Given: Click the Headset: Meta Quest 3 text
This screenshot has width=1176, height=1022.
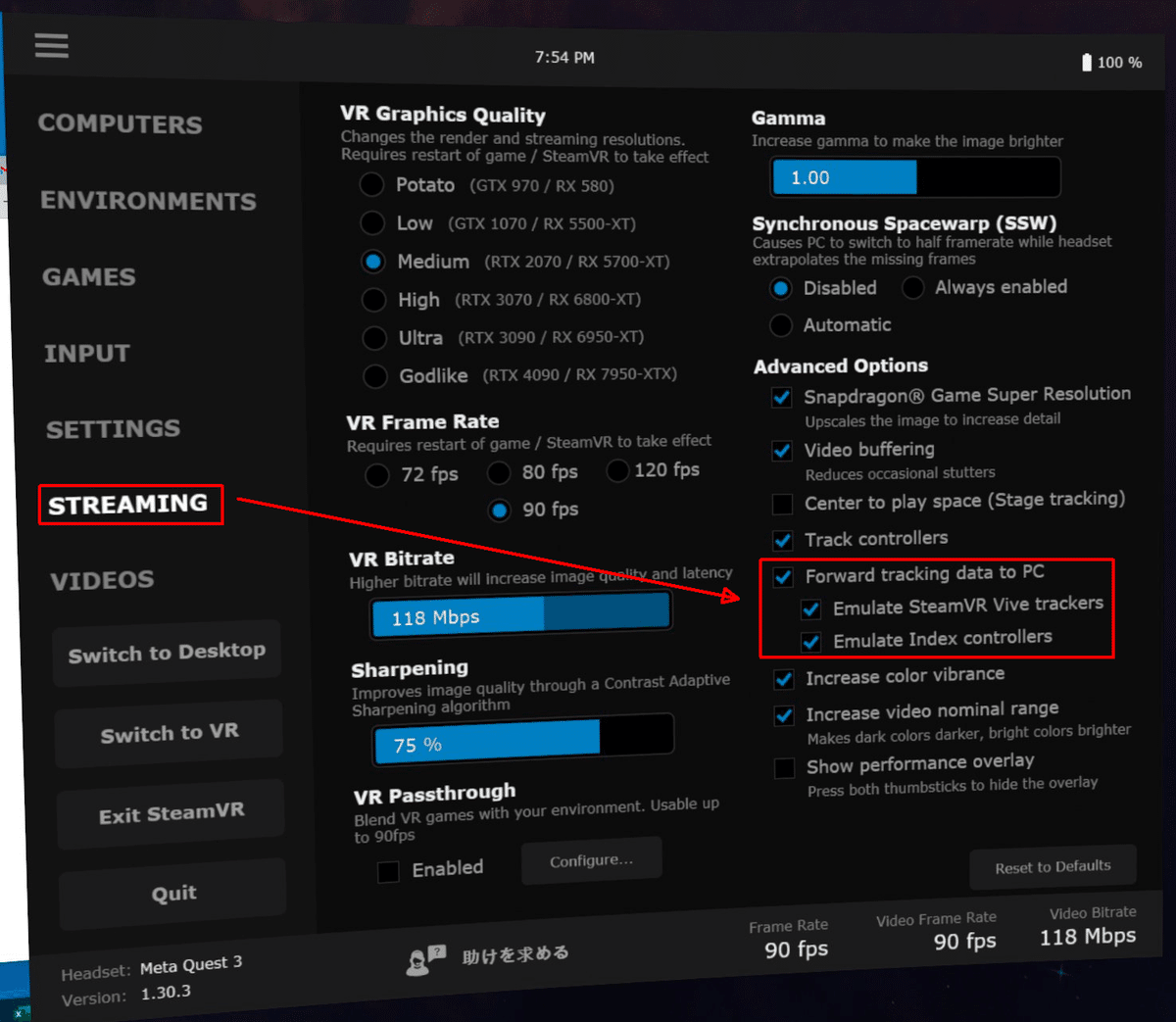Looking at the screenshot, I should coord(152,968).
